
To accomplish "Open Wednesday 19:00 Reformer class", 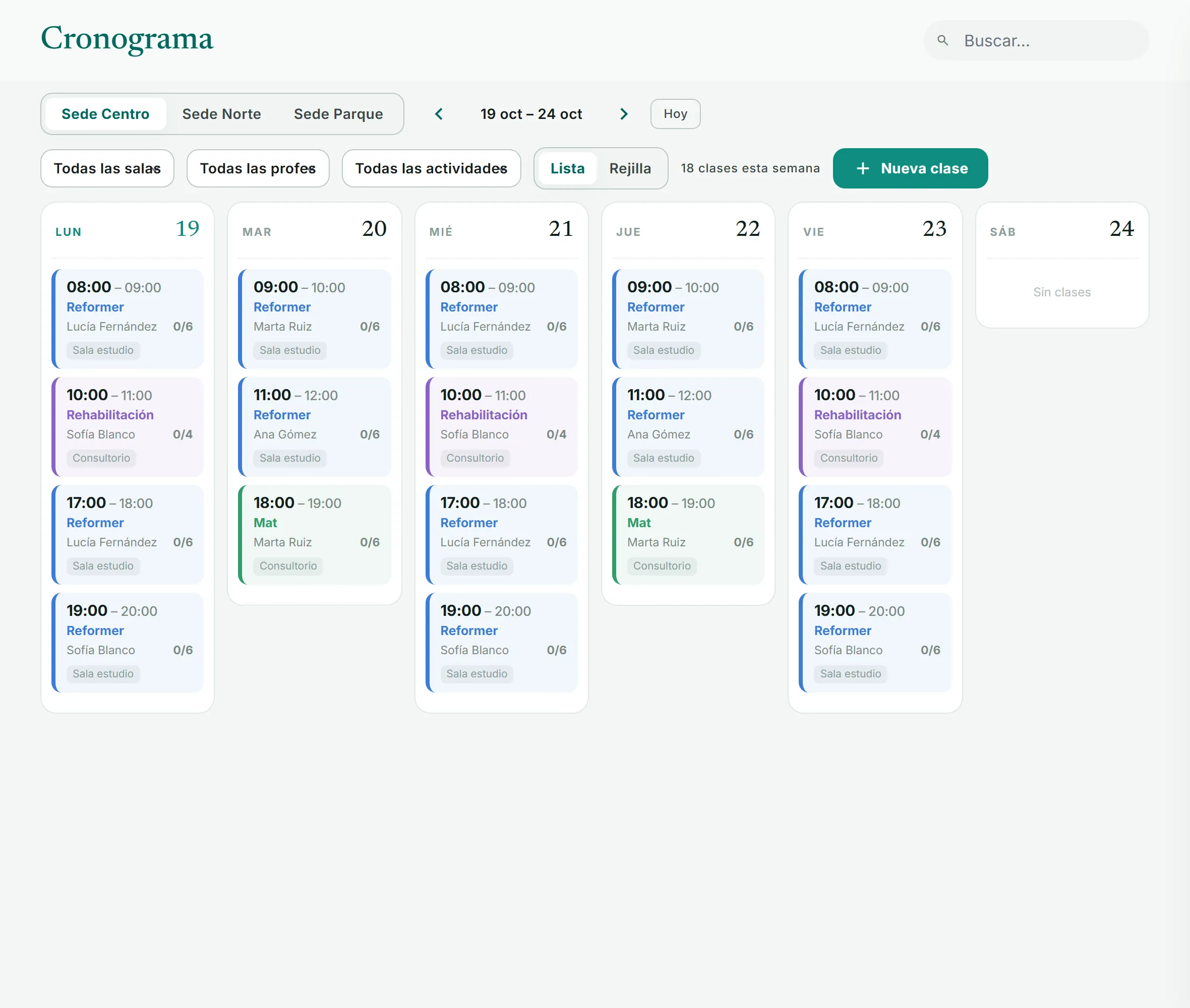I will (x=501, y=643).
